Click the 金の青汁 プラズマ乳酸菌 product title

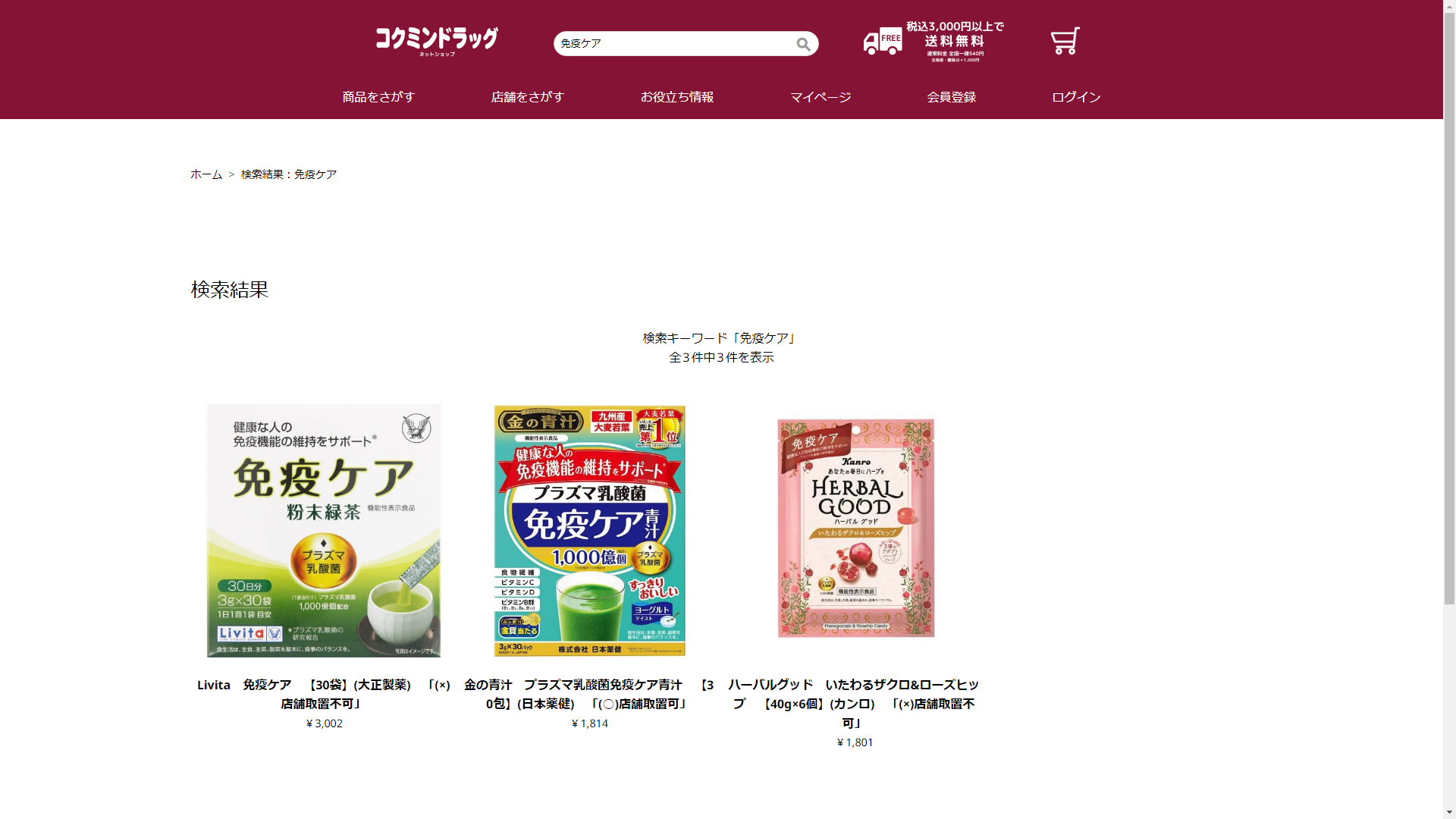589,694
